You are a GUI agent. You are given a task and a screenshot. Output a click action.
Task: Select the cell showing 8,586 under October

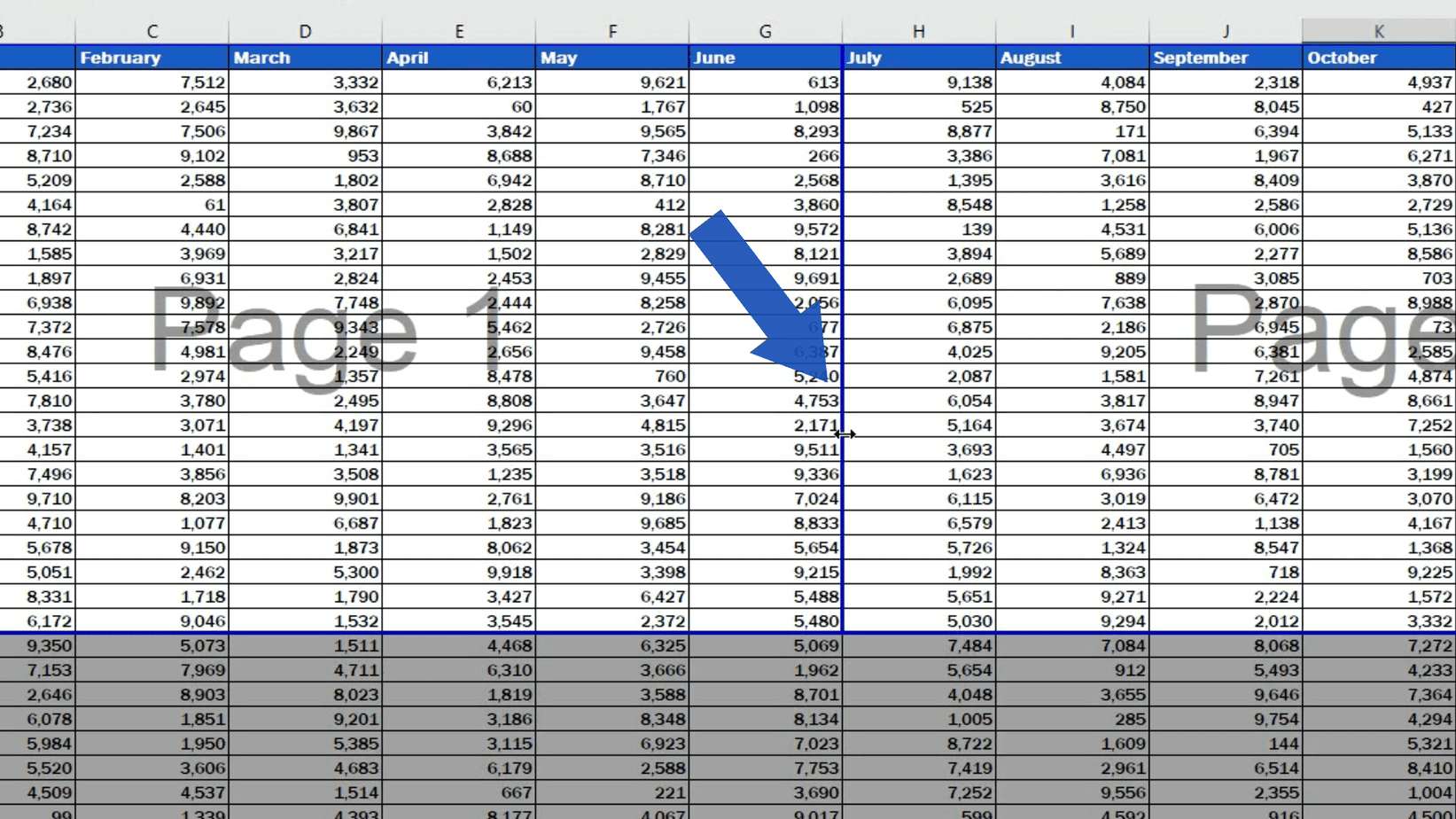click(x=1379, y=253)
